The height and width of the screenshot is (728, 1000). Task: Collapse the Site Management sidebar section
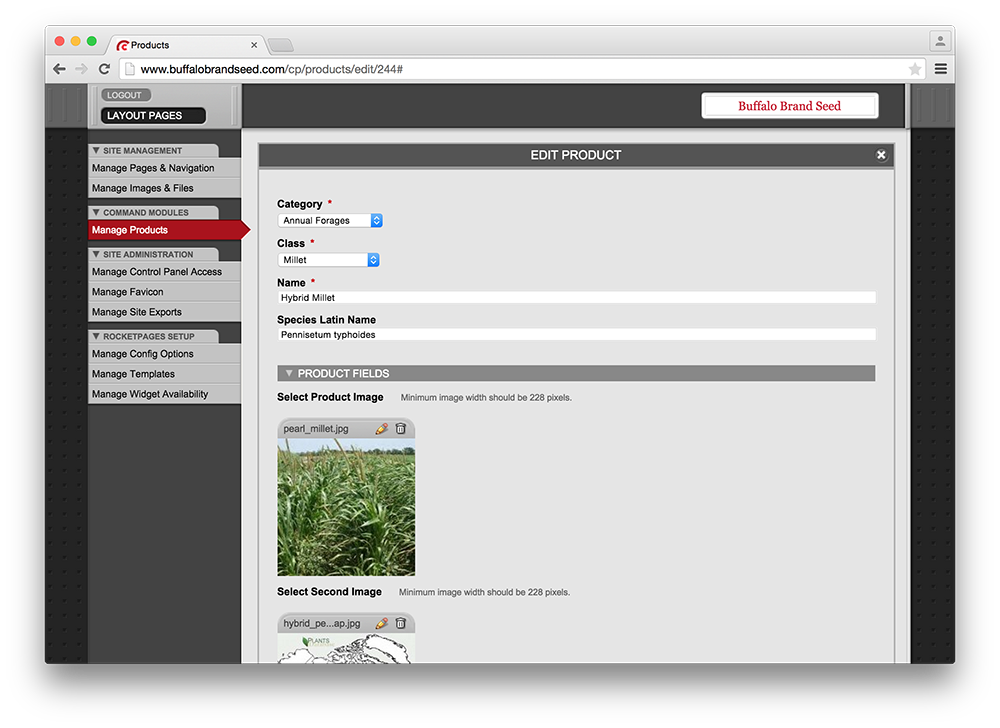coord(96,151)
